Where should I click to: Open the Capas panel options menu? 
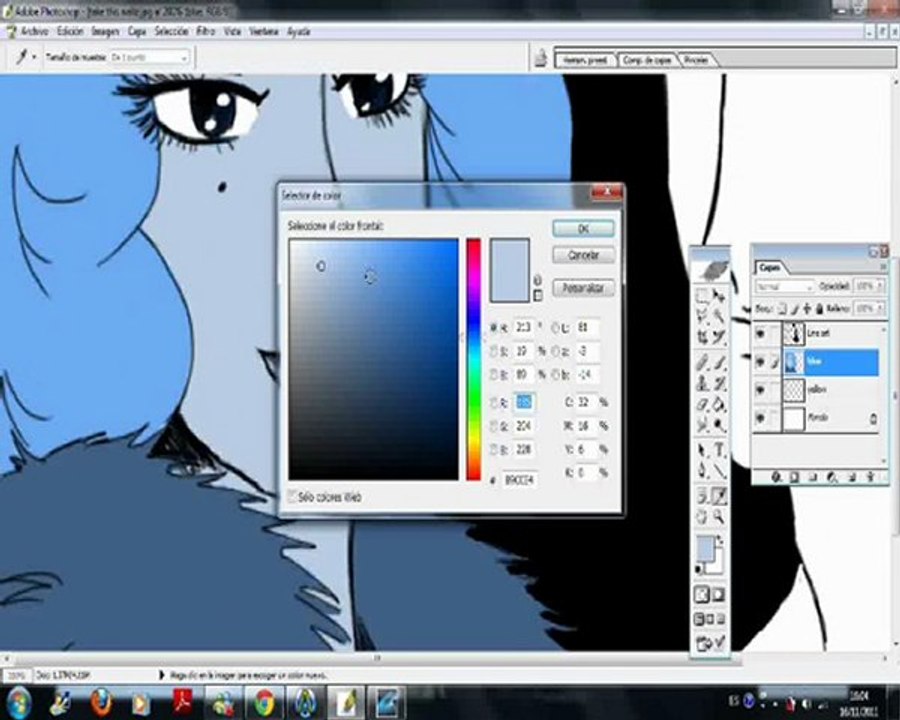883,267
